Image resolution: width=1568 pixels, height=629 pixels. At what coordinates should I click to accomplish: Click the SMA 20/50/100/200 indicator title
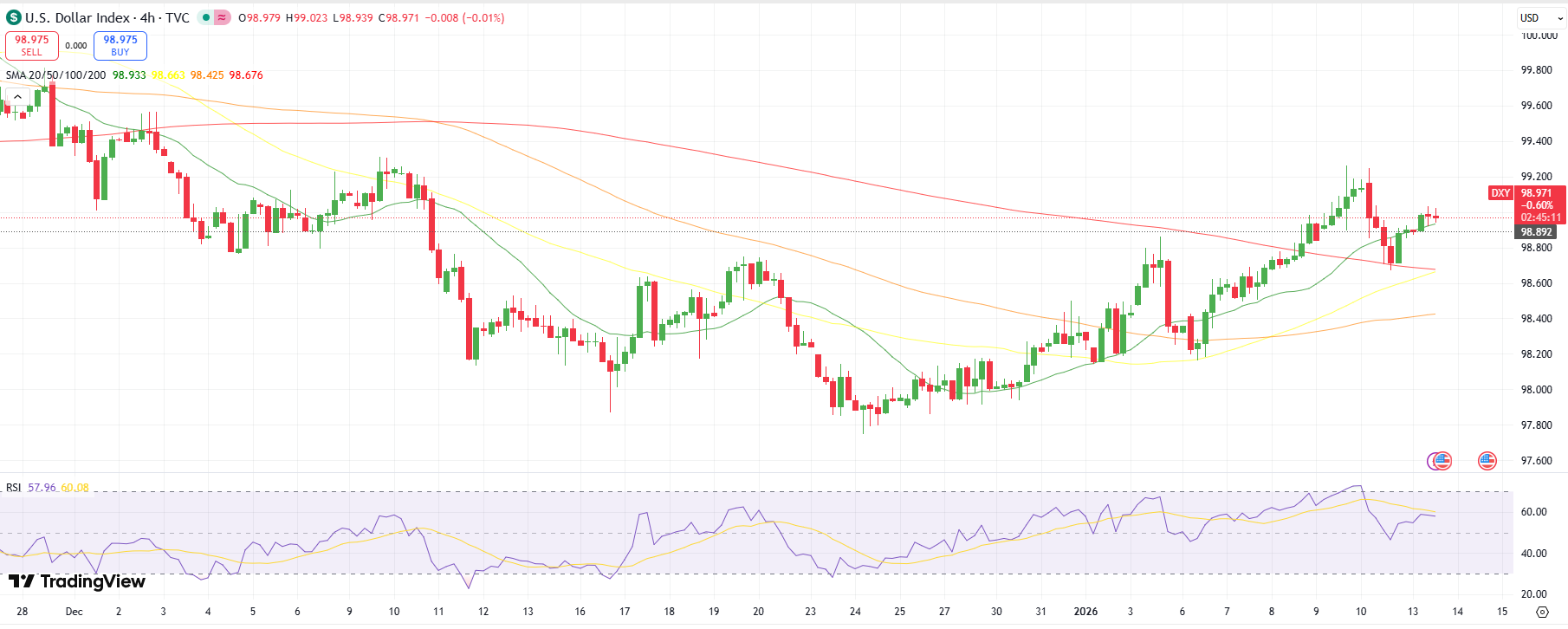(x=55, y=75)
